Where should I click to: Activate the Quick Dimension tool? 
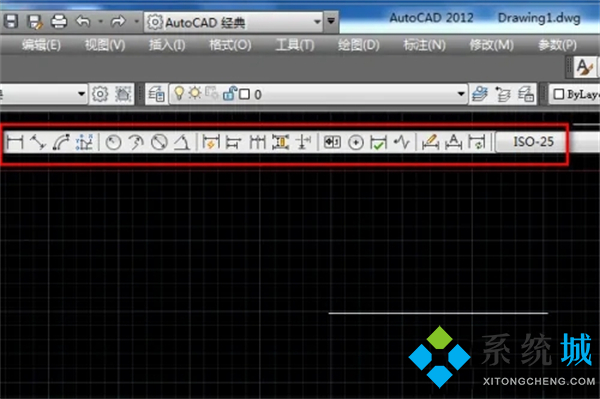coord(211,142)
